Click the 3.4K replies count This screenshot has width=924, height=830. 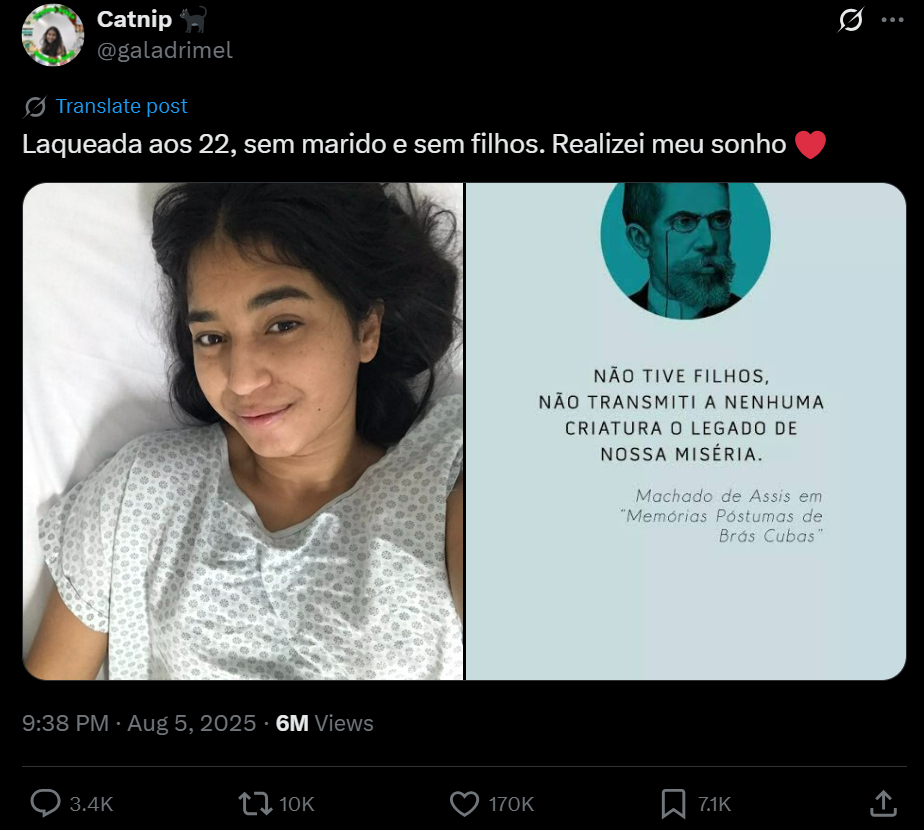pos(91,804)
